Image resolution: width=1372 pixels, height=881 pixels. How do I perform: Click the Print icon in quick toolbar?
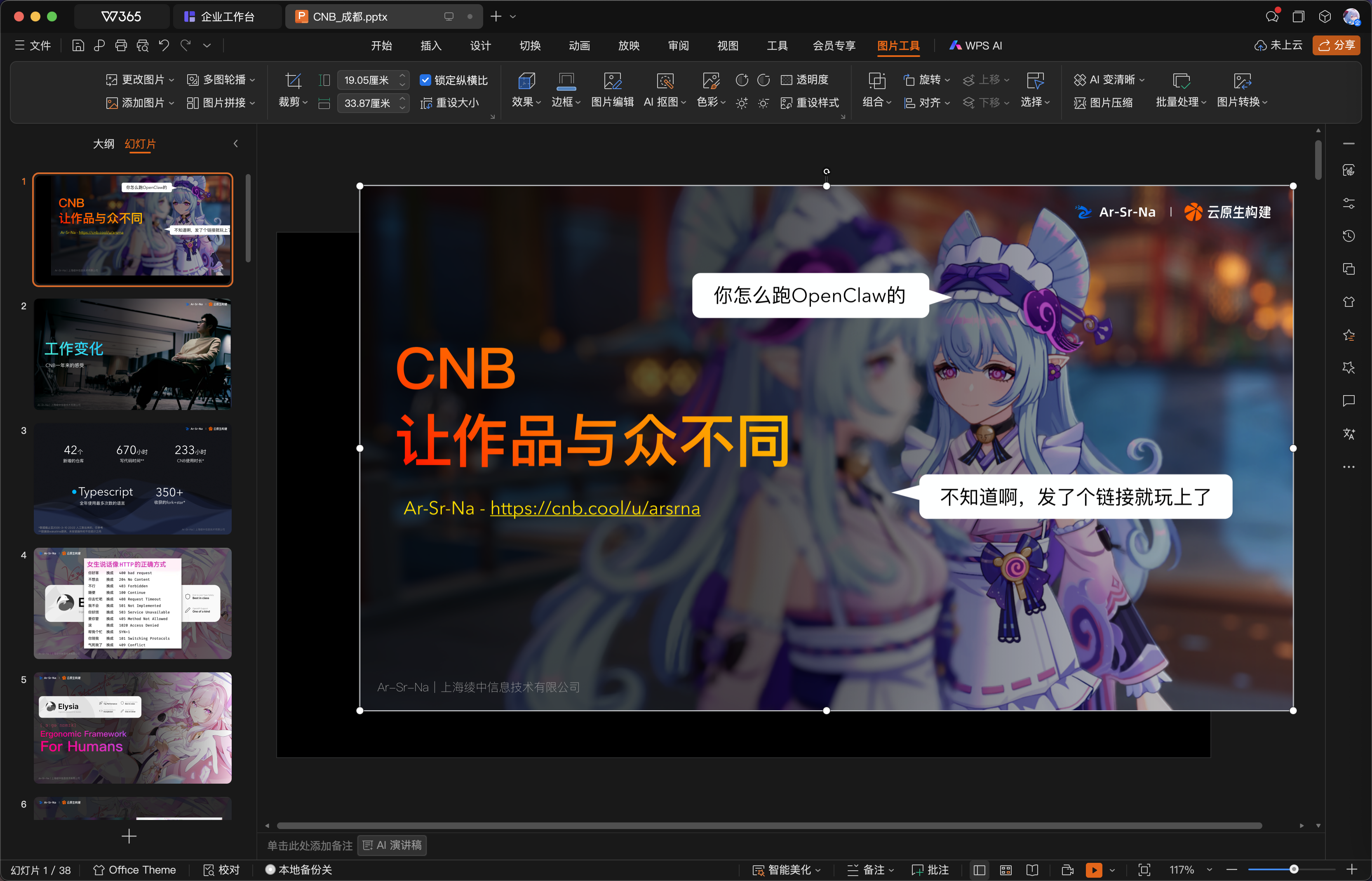[121, 45]
